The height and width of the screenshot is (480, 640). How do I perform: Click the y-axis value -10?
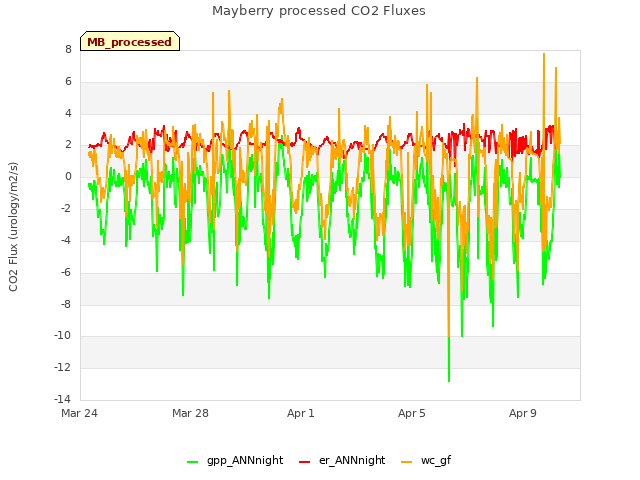62,336
